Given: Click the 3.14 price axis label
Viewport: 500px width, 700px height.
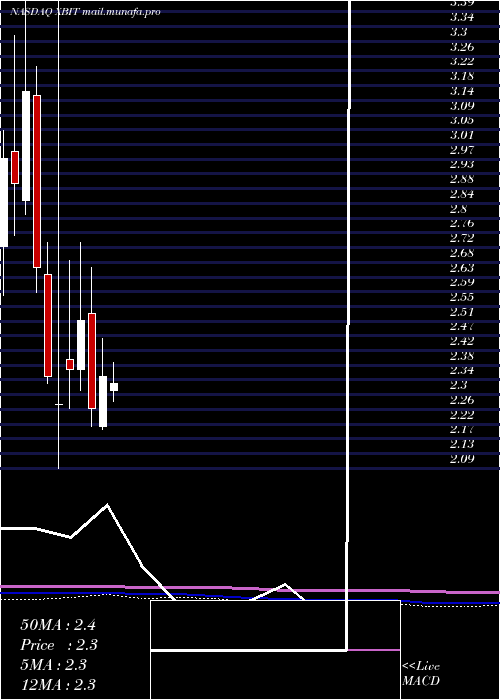Looking at the screenshot, I should [462, 91].
